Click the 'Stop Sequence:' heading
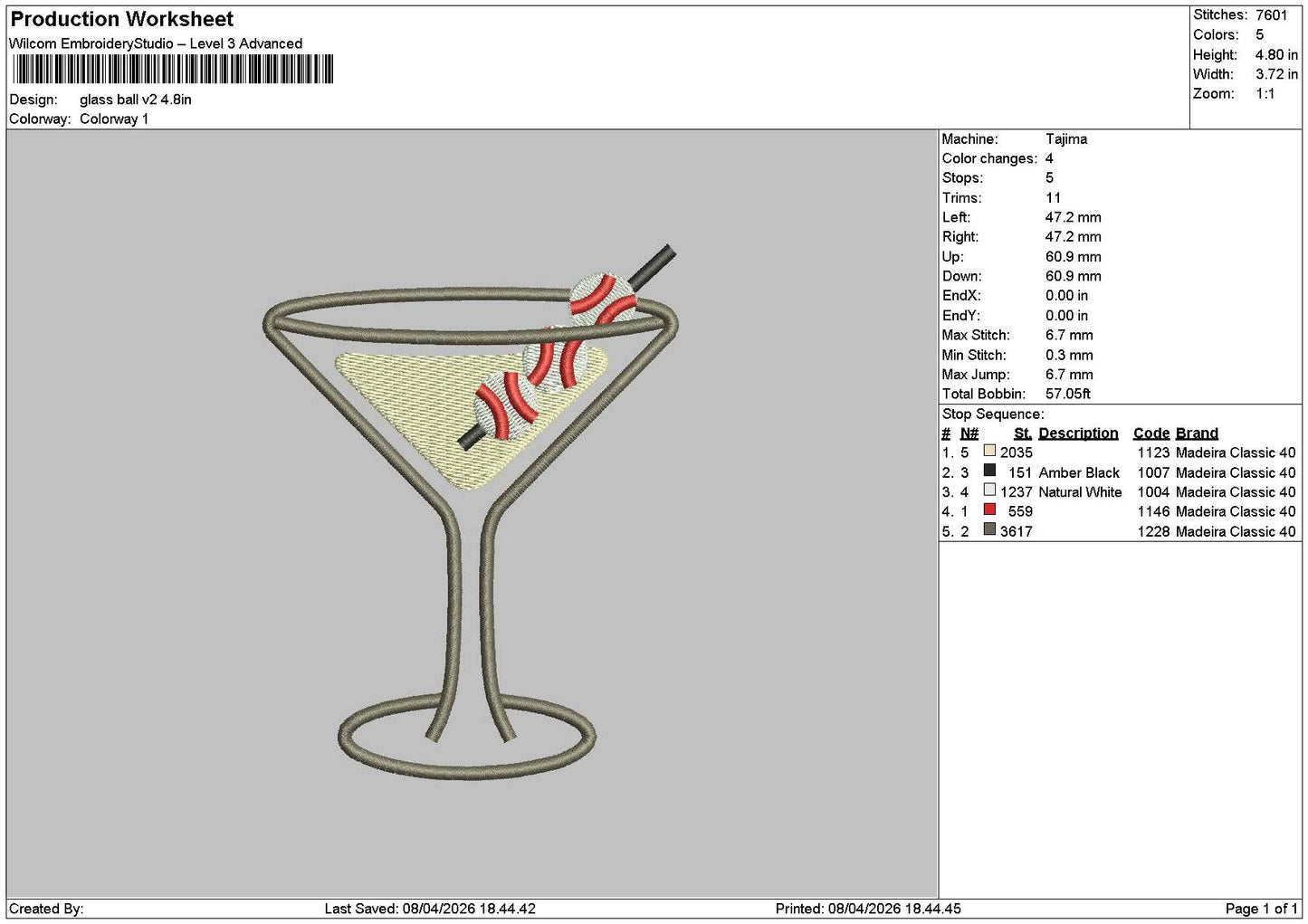The height and width of the screenshot is (924, 1308). click(x=993, y=414)
